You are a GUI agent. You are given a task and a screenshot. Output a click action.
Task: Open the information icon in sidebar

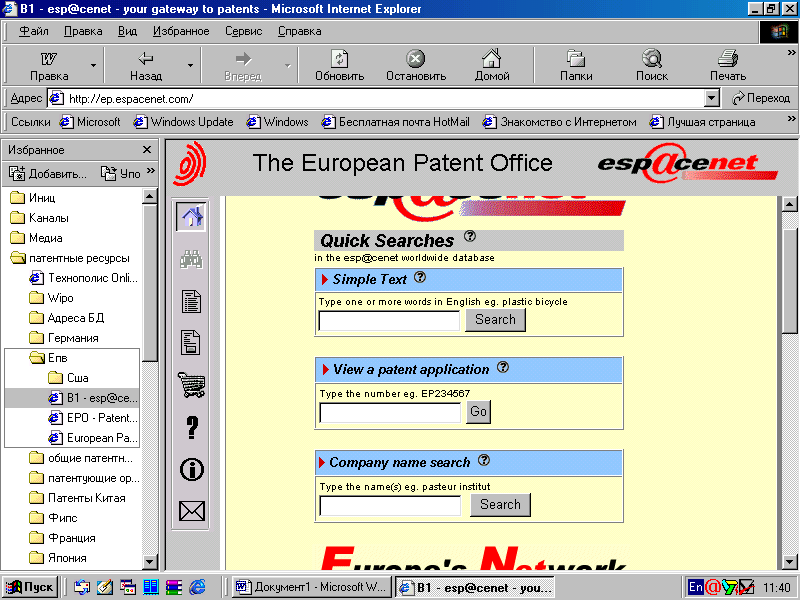[192, 469]
